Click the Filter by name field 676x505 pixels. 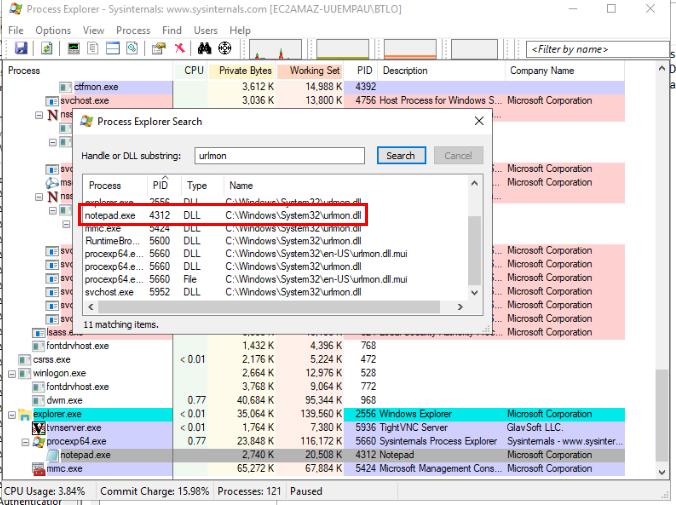click(x=597, y=49)
